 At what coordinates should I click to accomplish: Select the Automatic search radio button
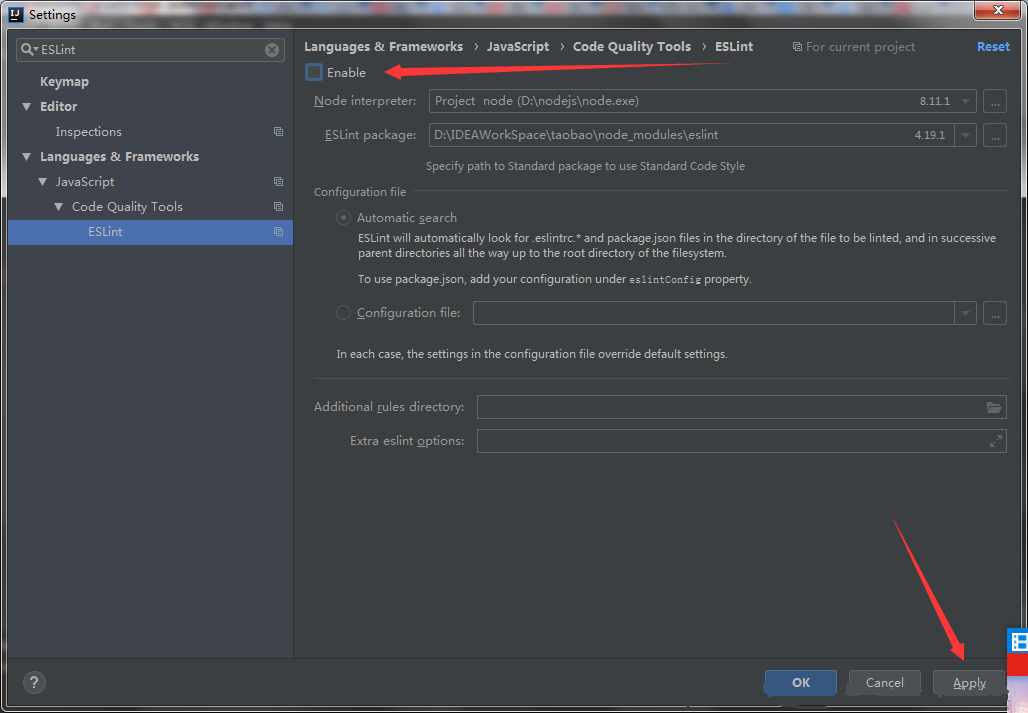point(343,218)
